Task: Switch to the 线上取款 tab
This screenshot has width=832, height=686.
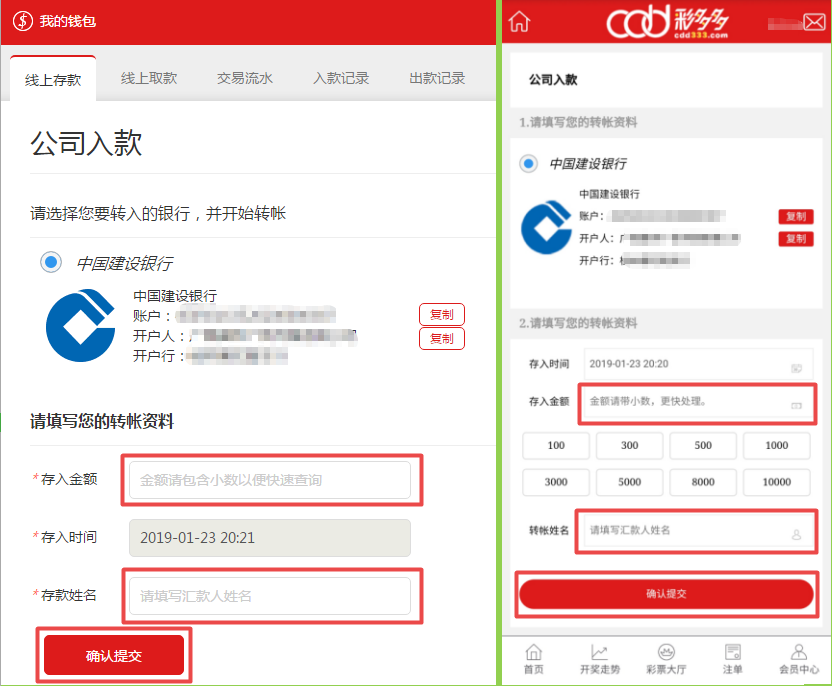Action: point(149,78)
